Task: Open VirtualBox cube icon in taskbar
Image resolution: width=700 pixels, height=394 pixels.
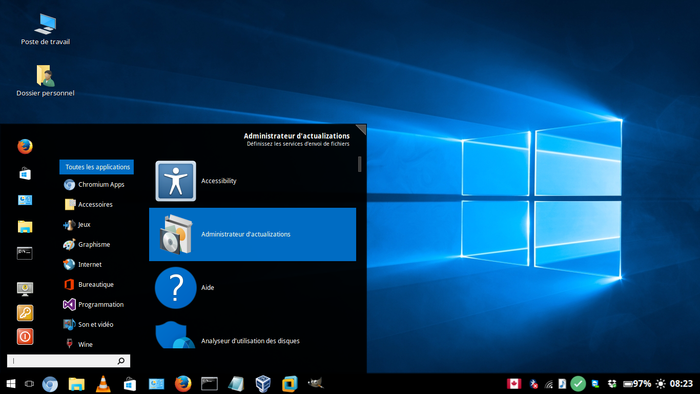Action: coord(263,384)
